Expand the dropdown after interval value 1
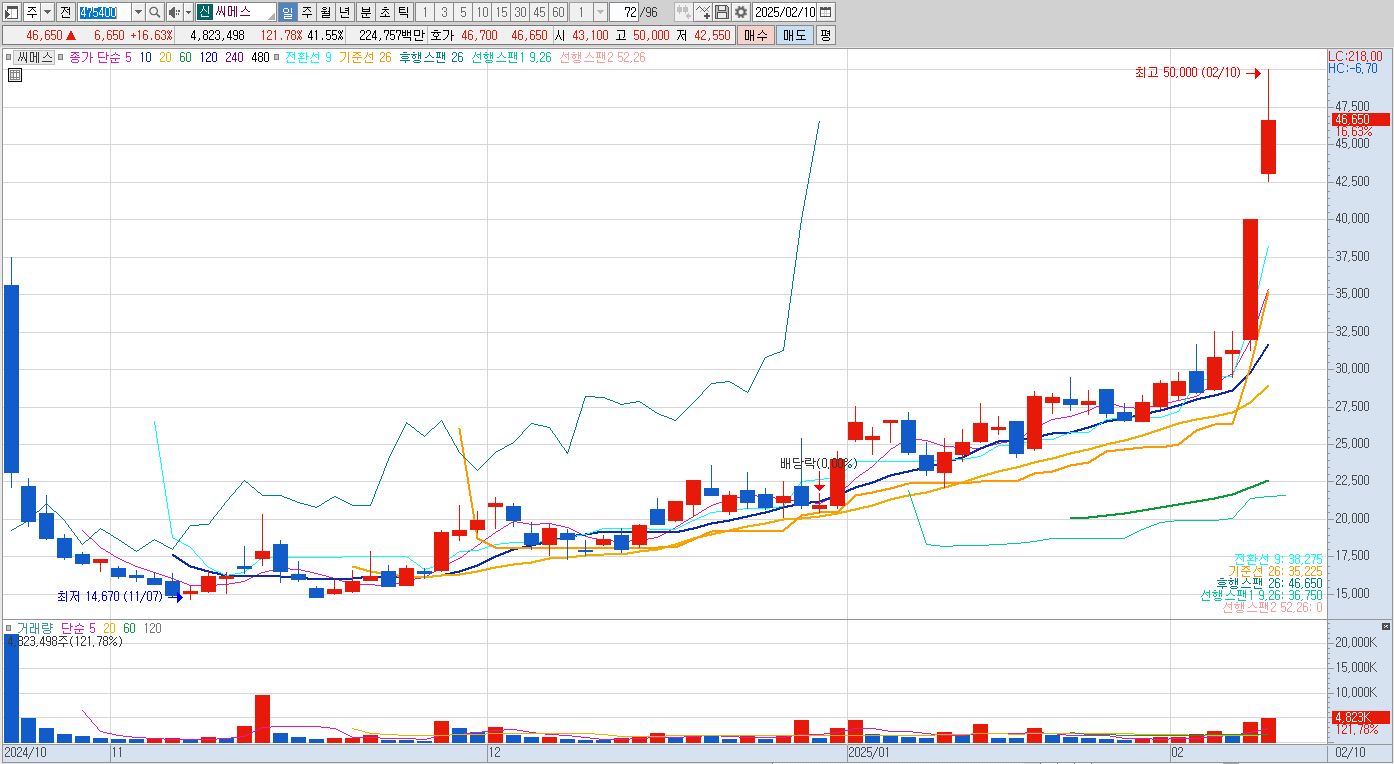This screenshot has height=764, width=1394. [599, 12]
